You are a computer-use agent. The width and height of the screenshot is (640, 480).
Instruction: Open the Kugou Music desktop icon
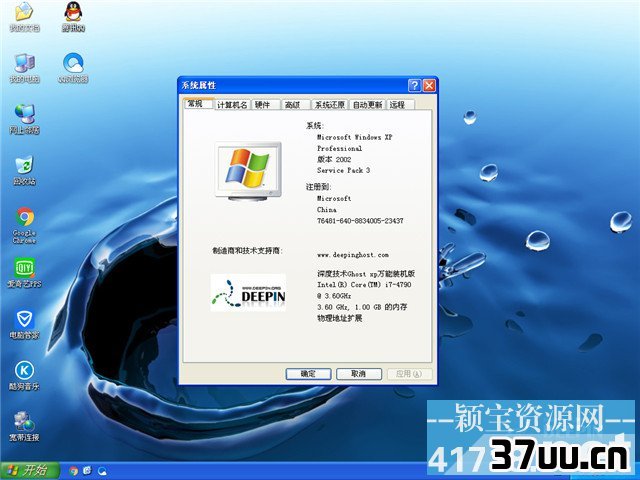[x=24, y=376]
